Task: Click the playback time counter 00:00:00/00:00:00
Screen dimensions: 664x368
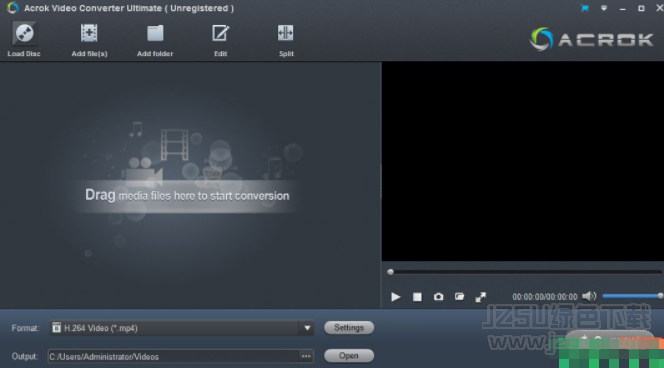Action: pyautogui.click(x=545, y=297)
